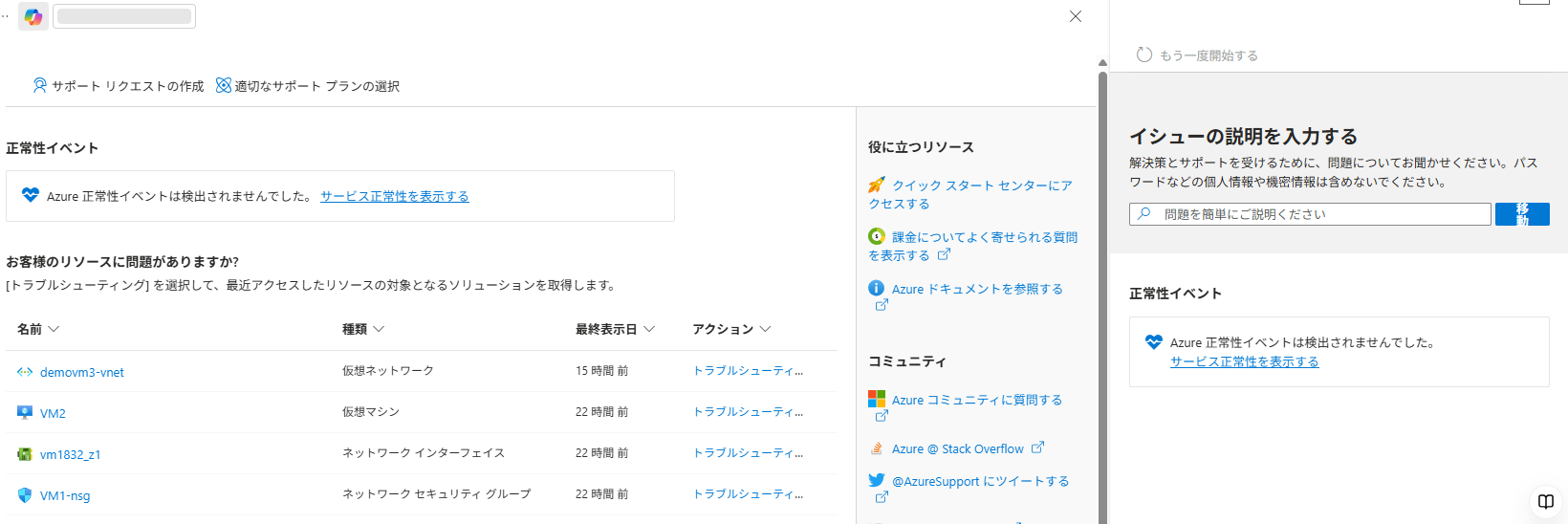Troubleshoot VM1-nsg via トラブルシューティ link
The image size is (1568, 524).
pyautogui.click(x=748, y=493)
